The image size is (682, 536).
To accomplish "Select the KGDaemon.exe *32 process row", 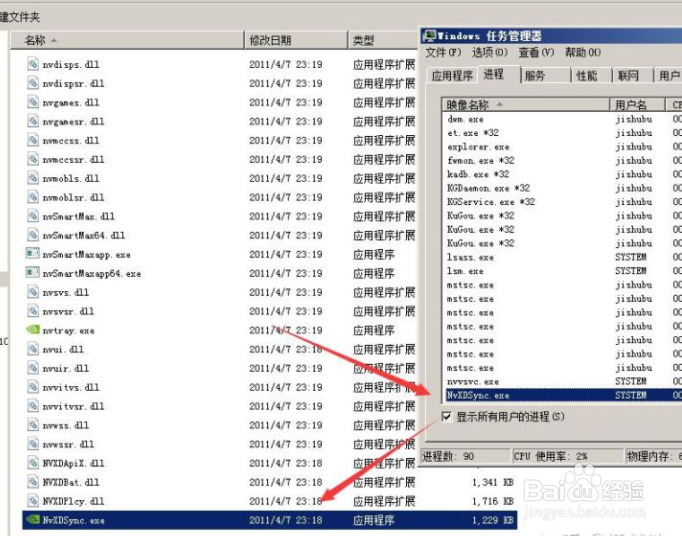I will tap(562, 188).
